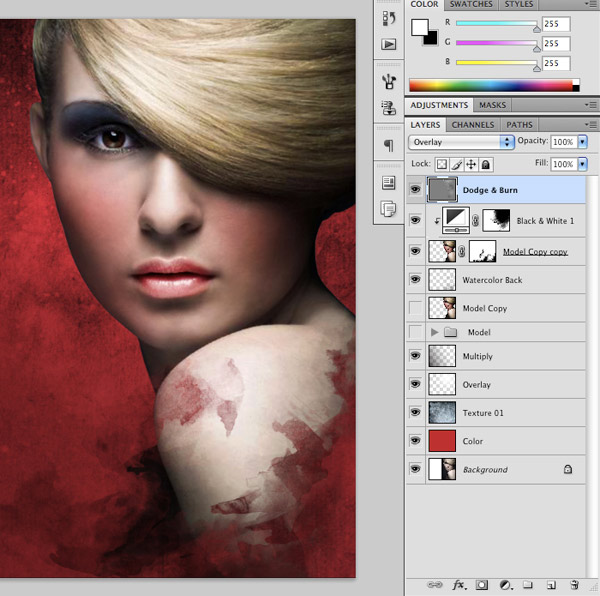The width and height of the screenshot is (600, 596).
Task: Click the foreground color swatch
Action: click(421, 27)
